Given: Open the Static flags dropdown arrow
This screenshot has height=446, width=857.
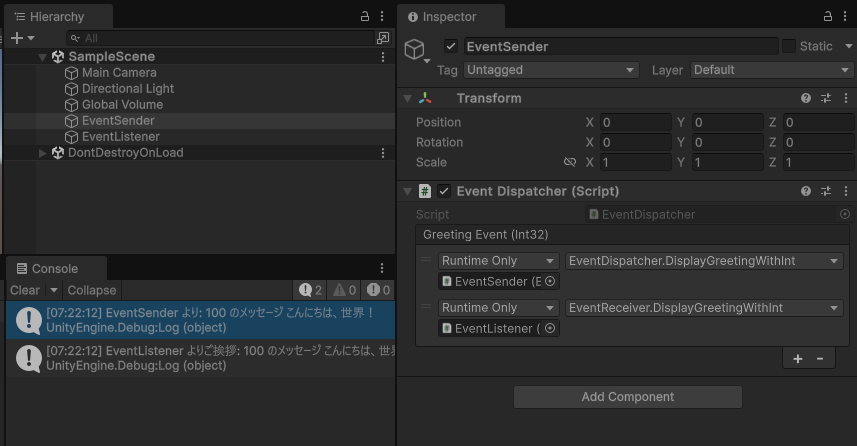Looking at the screenshot, I should pos(849,46).
